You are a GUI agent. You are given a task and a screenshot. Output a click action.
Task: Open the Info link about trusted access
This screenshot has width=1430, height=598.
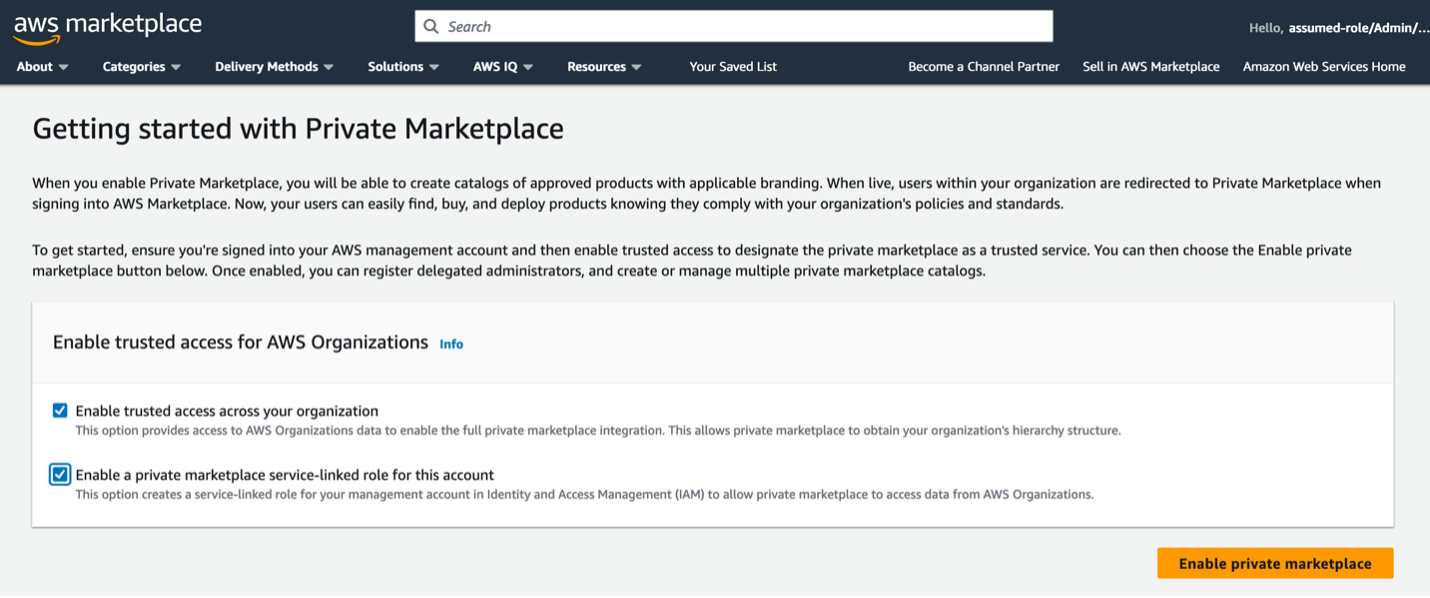tap(451, 344)
